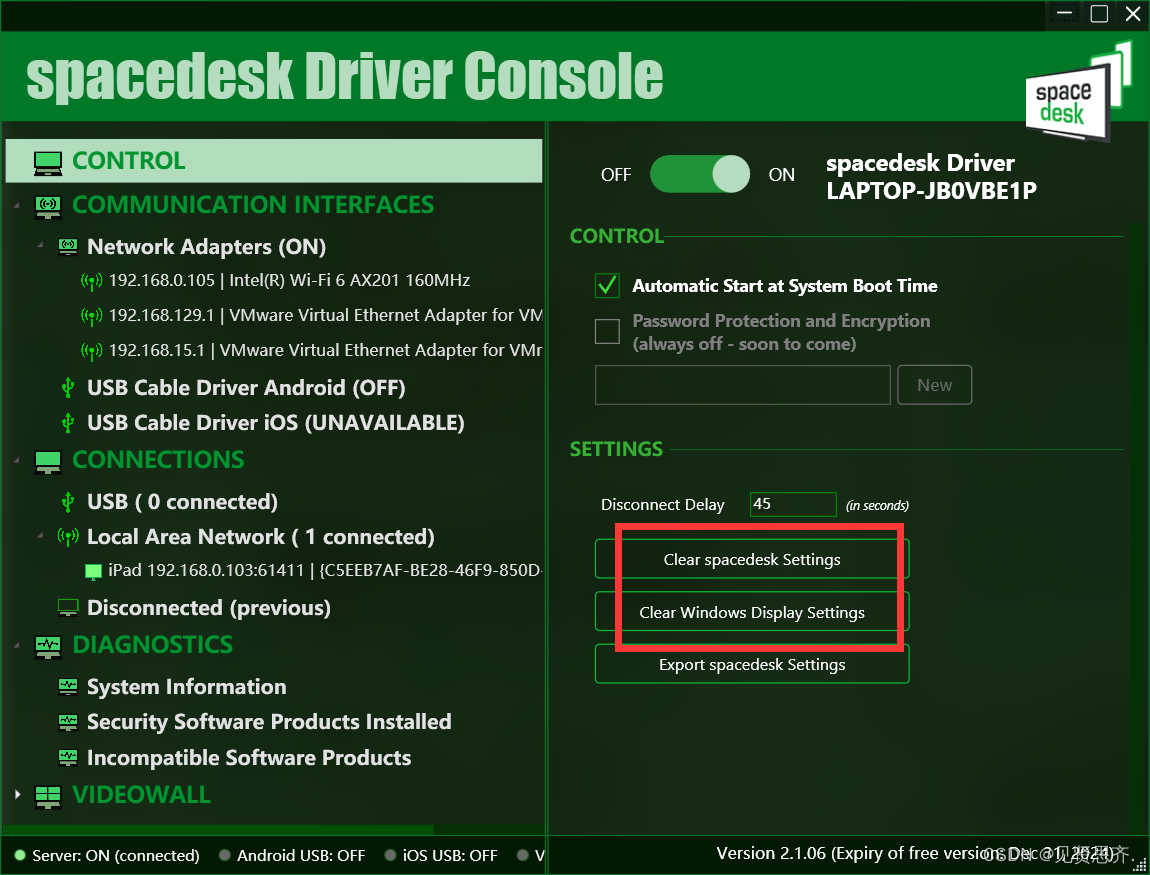Click the wireless icon for Local Area Network
This screenshot has height=875, width=1150.
(68, 537)
